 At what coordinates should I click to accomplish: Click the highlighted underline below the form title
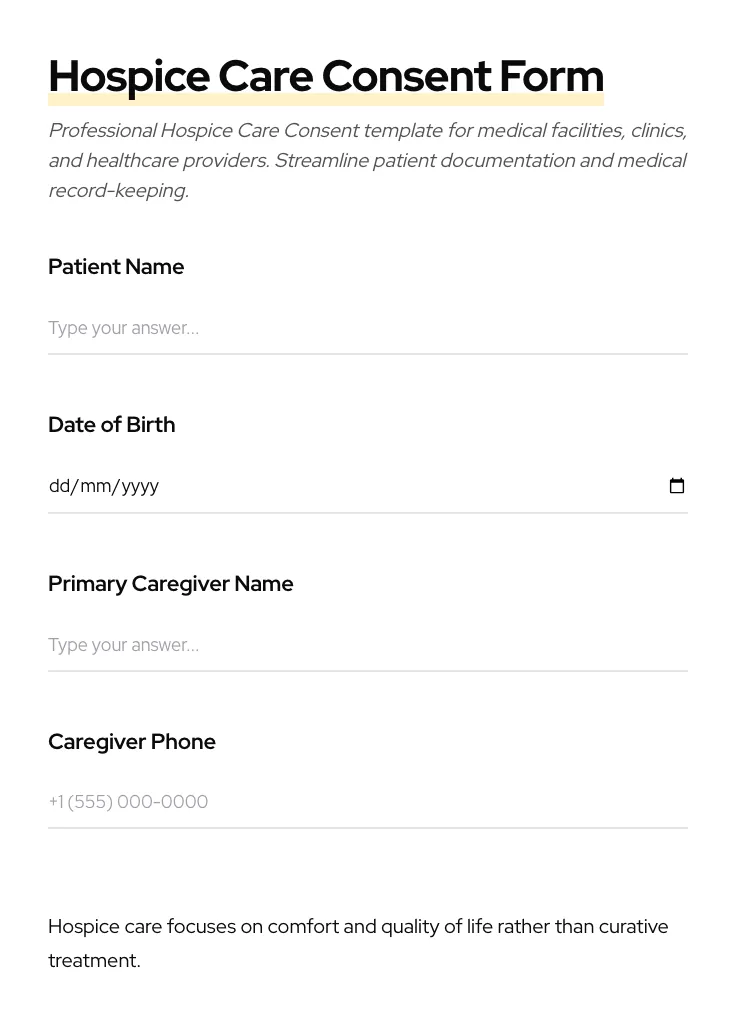click(326, 99)
